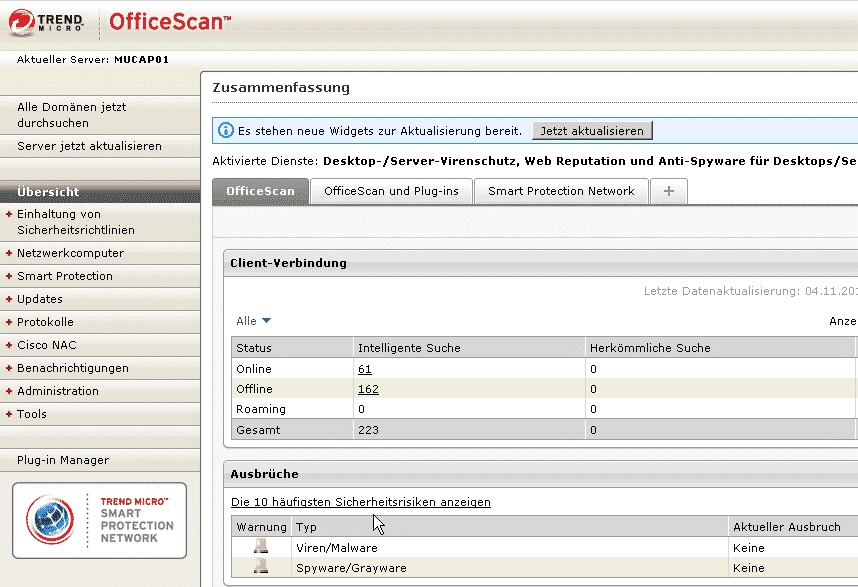The height and width of the screenshot is (587, 858).
Task: Expand the Cisco NAC menu
Action: (9, 345)
